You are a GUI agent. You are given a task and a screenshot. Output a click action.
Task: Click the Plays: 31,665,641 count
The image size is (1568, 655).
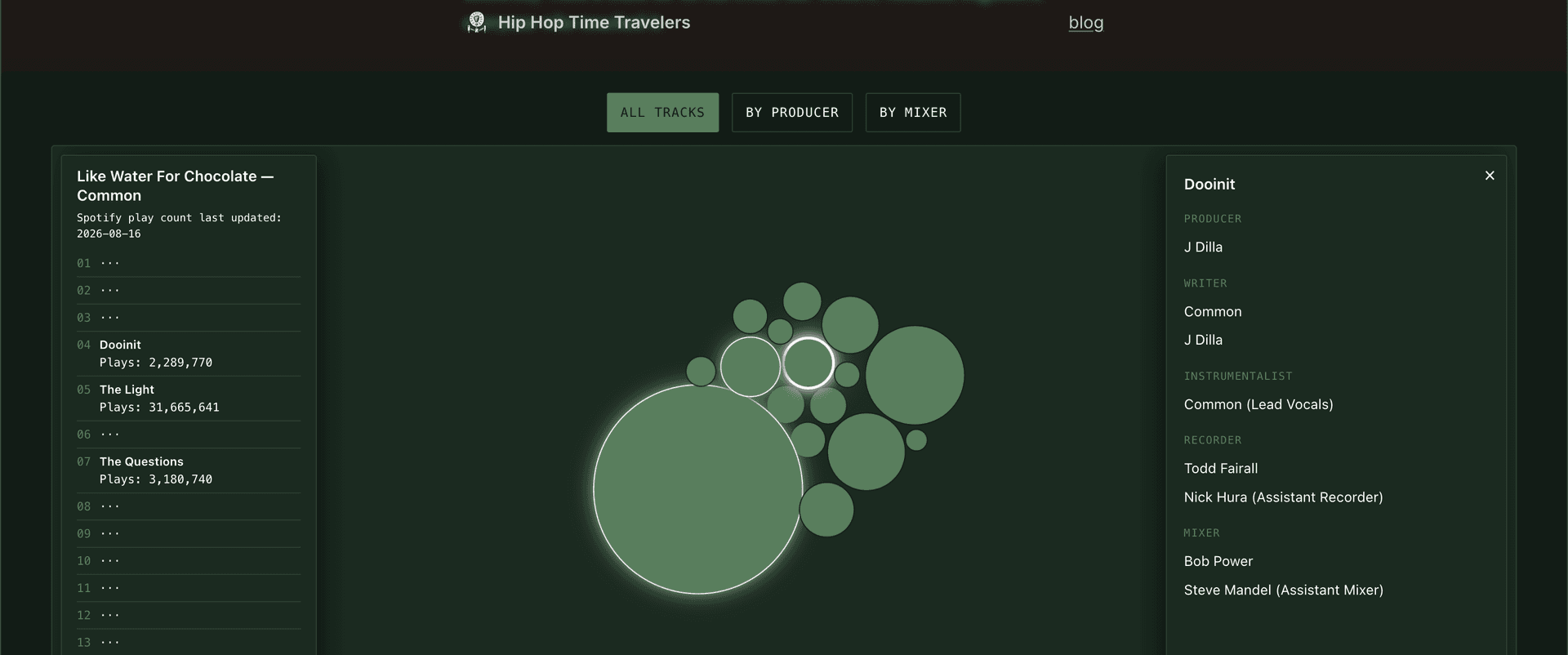point(159,408)
